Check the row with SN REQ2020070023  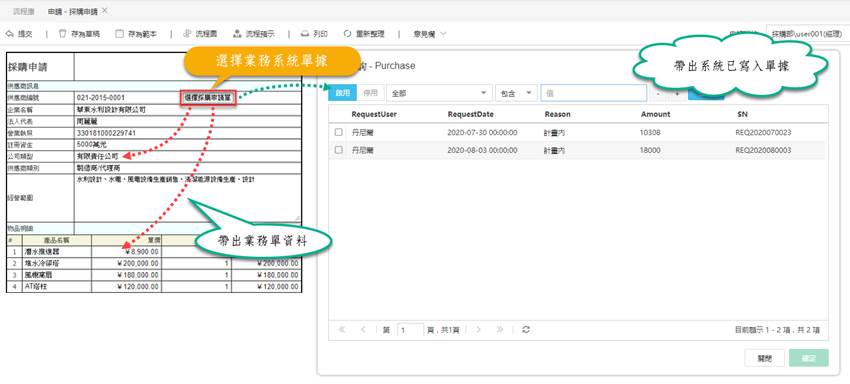(x=338, y=132)
